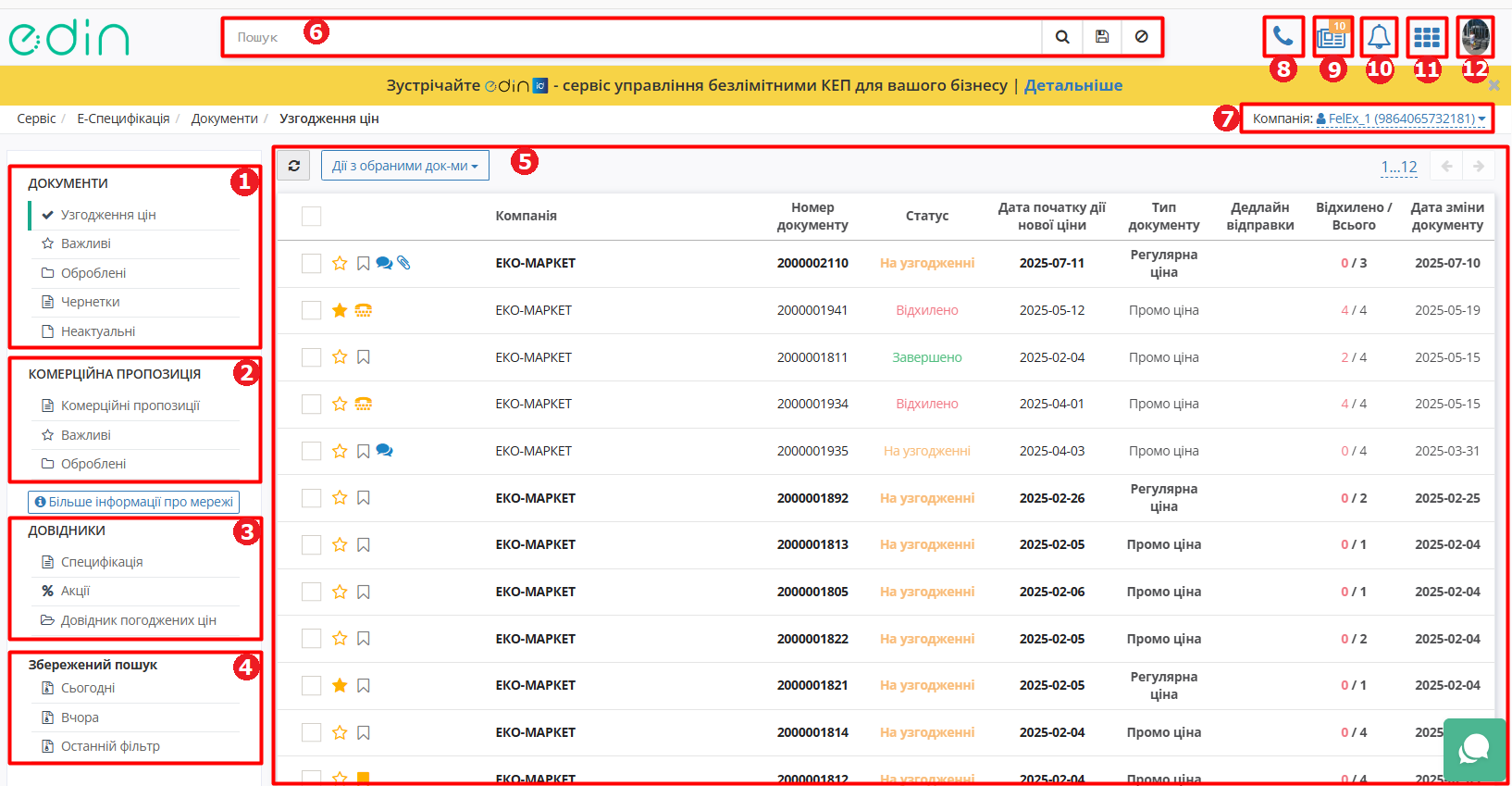This screenshot has width=1512, height=786.
Task: Open the live chat widget
Action: point(1474,749)
